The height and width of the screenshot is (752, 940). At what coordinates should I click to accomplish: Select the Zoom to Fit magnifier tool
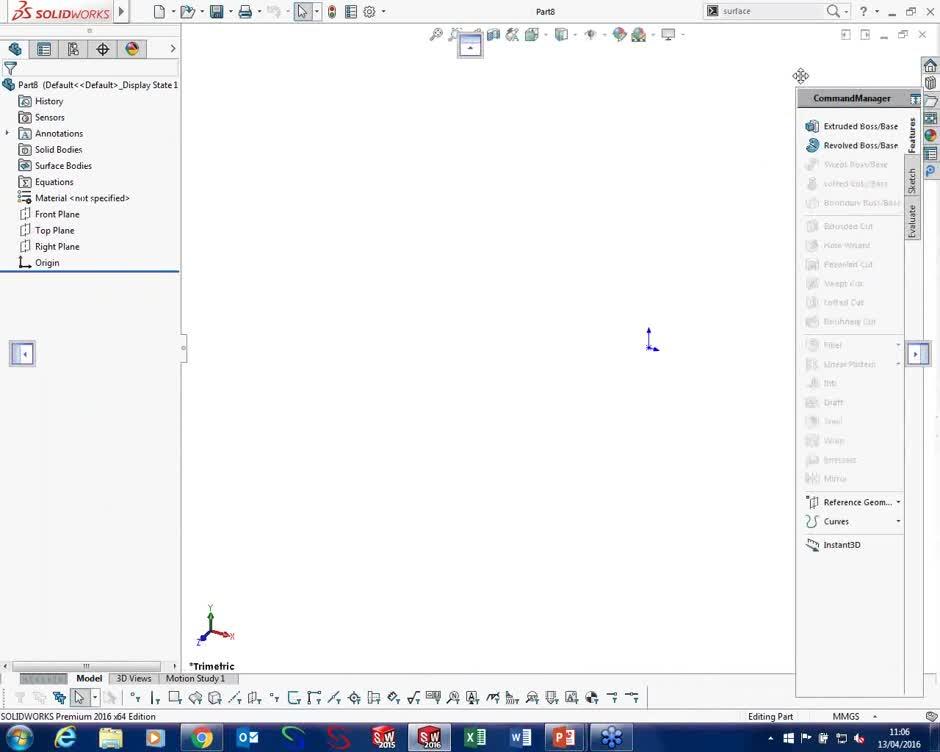coord(435,33)
